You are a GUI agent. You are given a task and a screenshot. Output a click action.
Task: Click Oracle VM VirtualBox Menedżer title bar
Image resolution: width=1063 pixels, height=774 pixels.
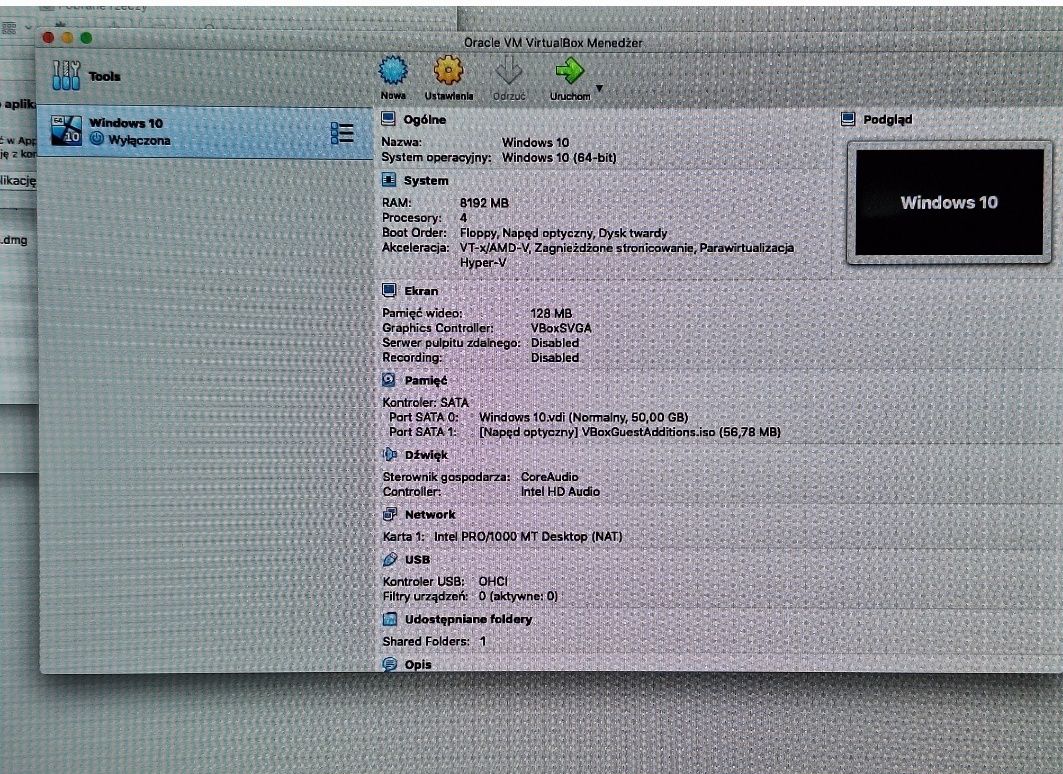click(x=553, y=43)
